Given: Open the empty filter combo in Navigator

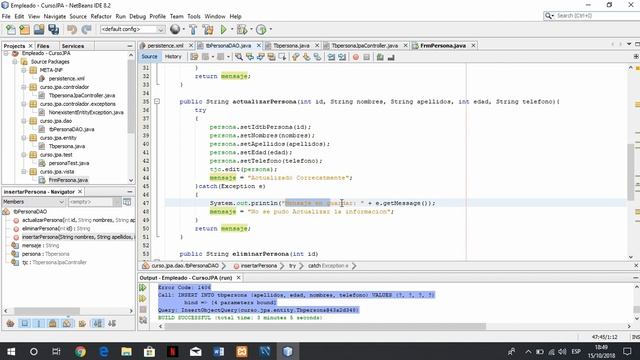Looking at the screenshot, I should click(94, 202).
